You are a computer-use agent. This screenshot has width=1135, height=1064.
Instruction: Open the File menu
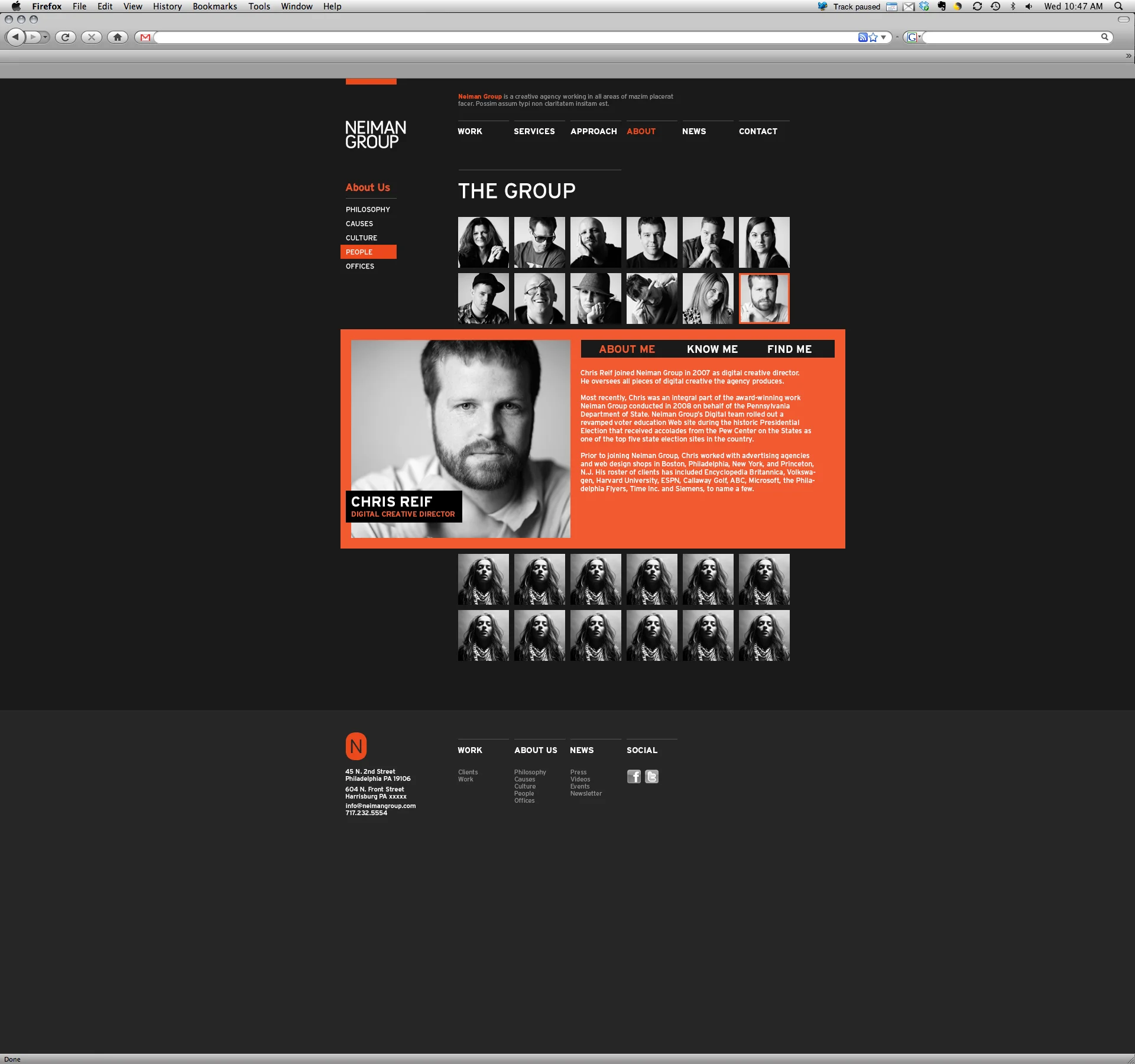79,6
